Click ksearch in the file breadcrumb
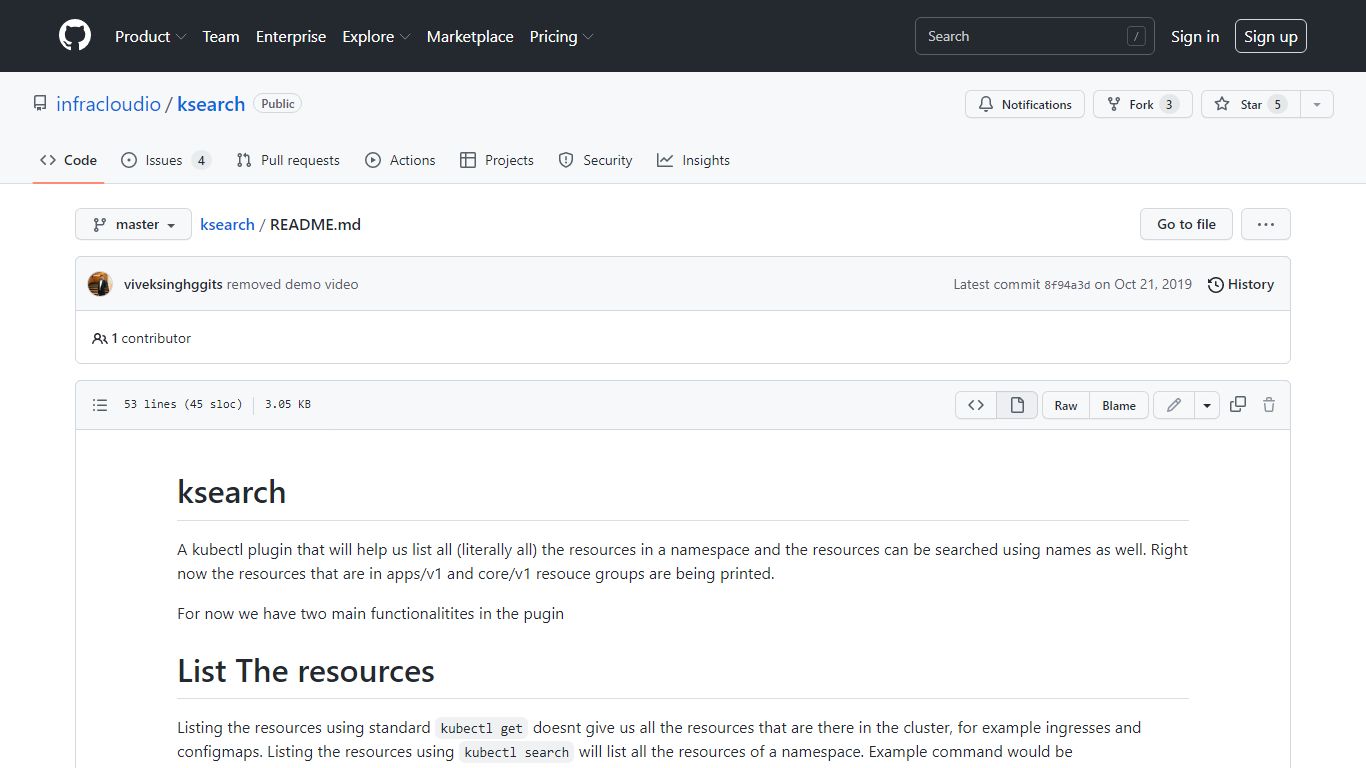This screenshot has height=768, width=1366. (x=227, y=224)
